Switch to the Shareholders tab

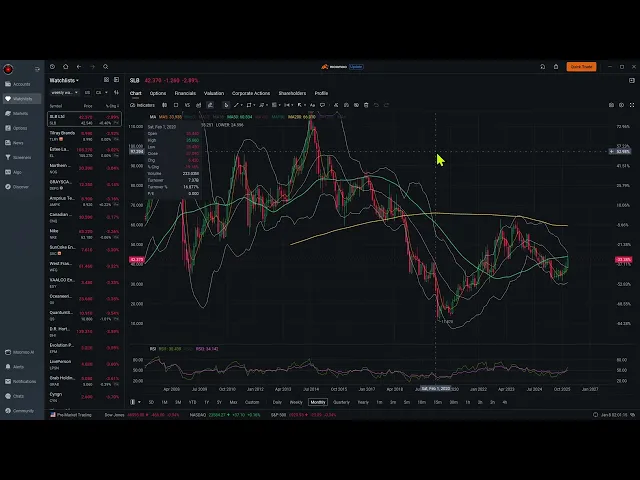click(x=292, y=93)
